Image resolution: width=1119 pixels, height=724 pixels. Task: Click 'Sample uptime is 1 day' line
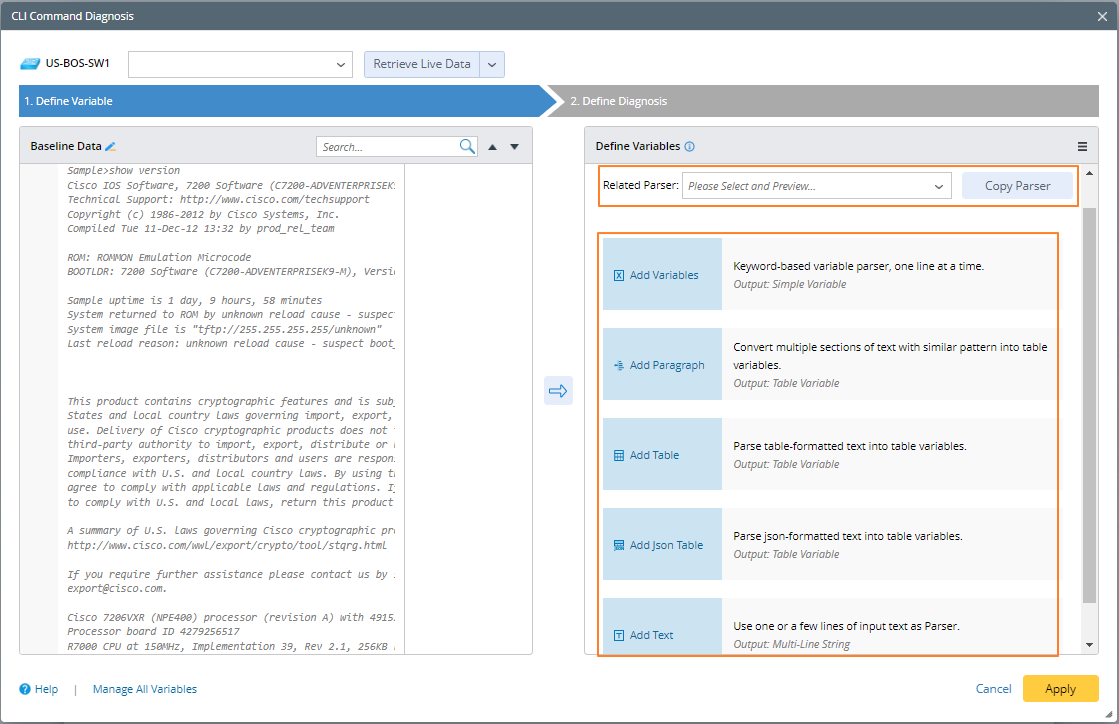195,300
